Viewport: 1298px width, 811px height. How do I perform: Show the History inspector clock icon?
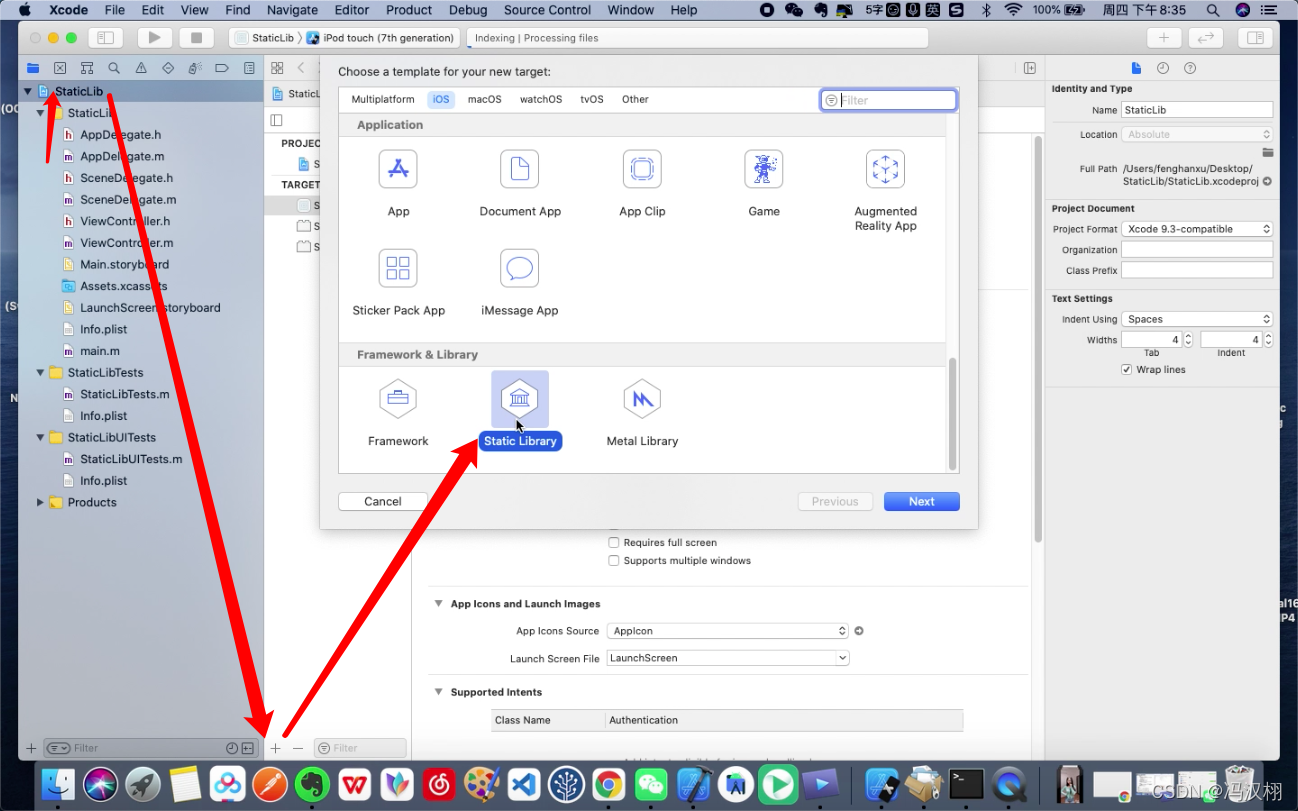pyautogui.click(x=1163, y=68)
